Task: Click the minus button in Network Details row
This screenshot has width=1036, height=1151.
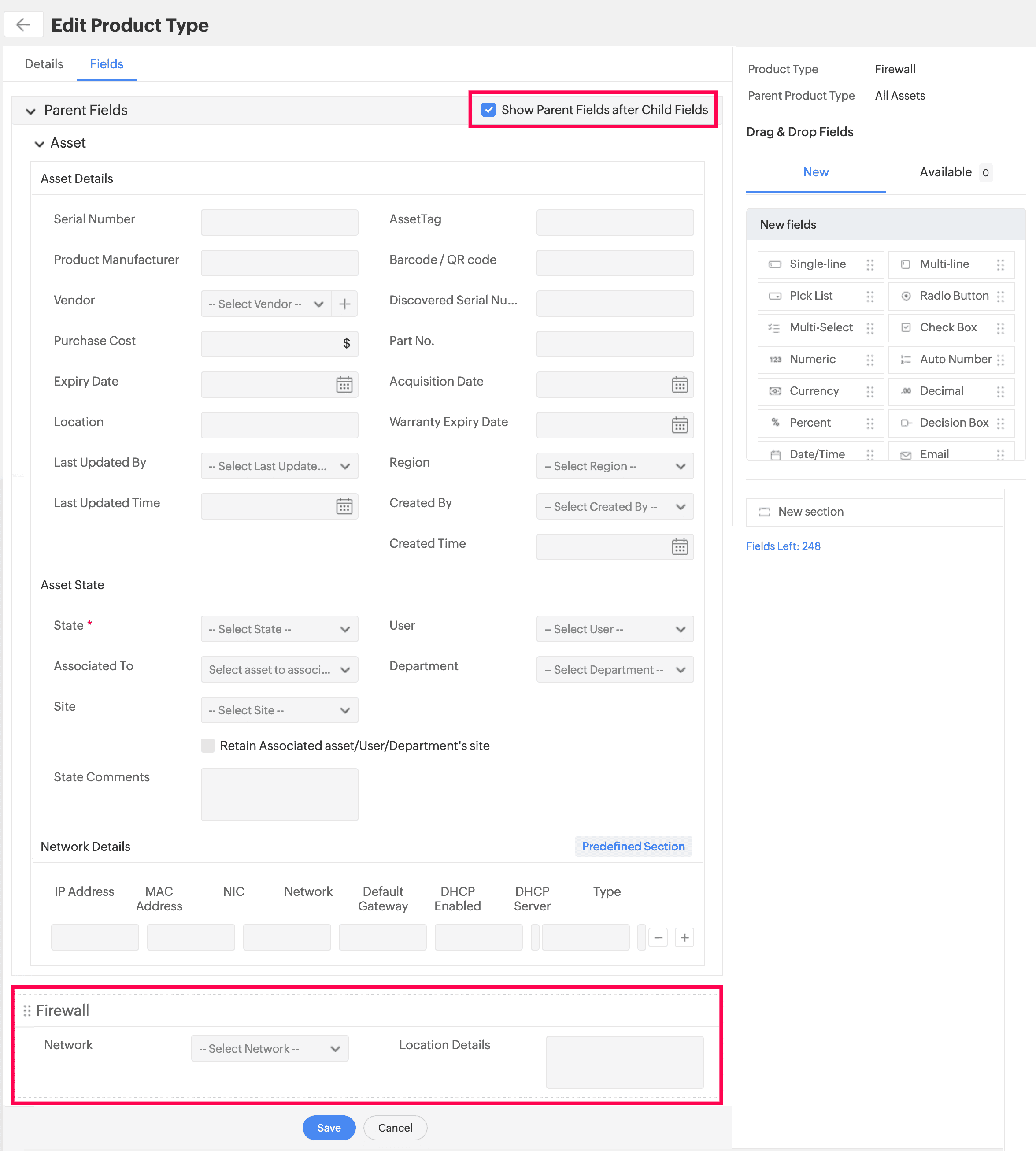Action: 659,937
